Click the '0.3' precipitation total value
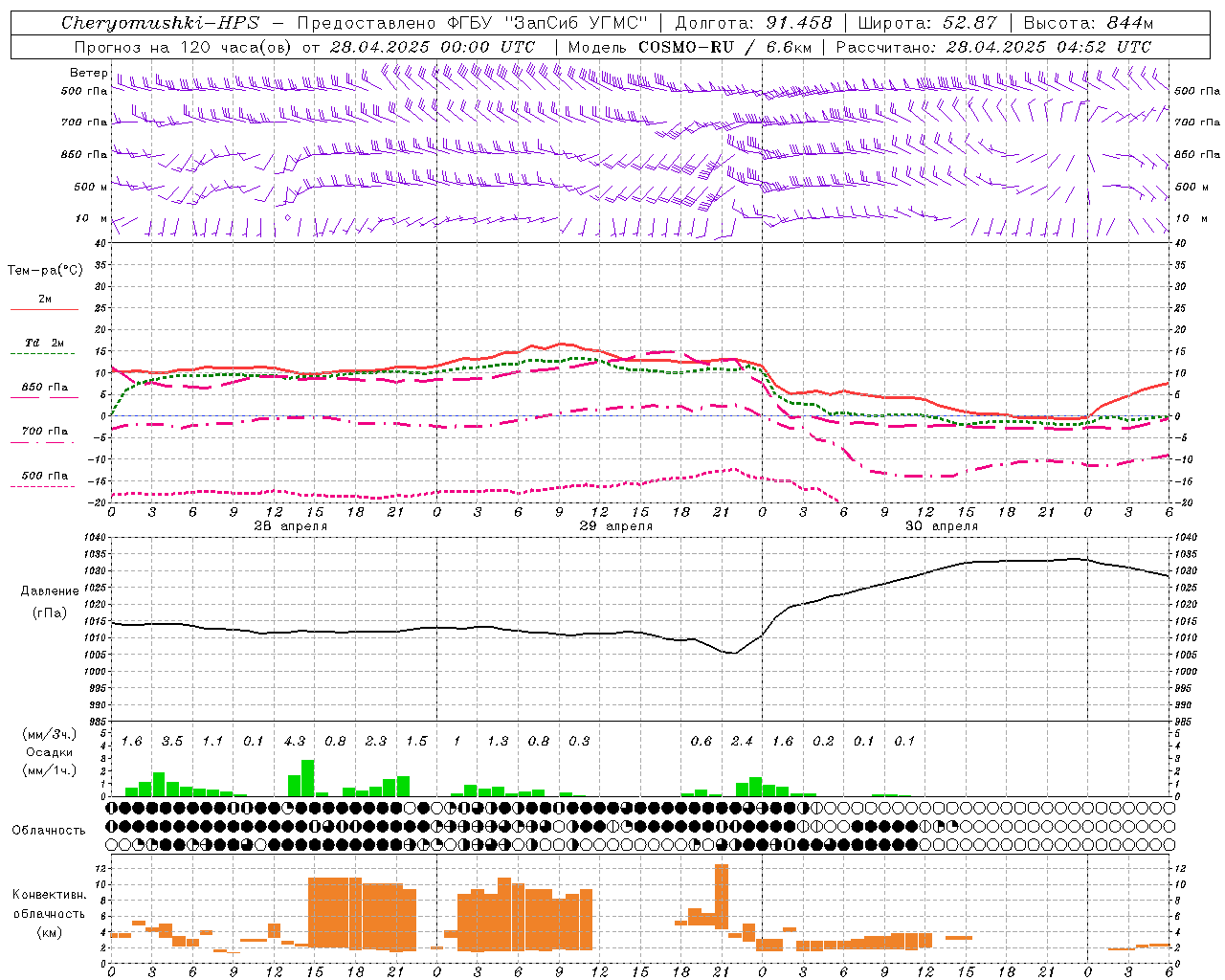 [x=579, y=741]
